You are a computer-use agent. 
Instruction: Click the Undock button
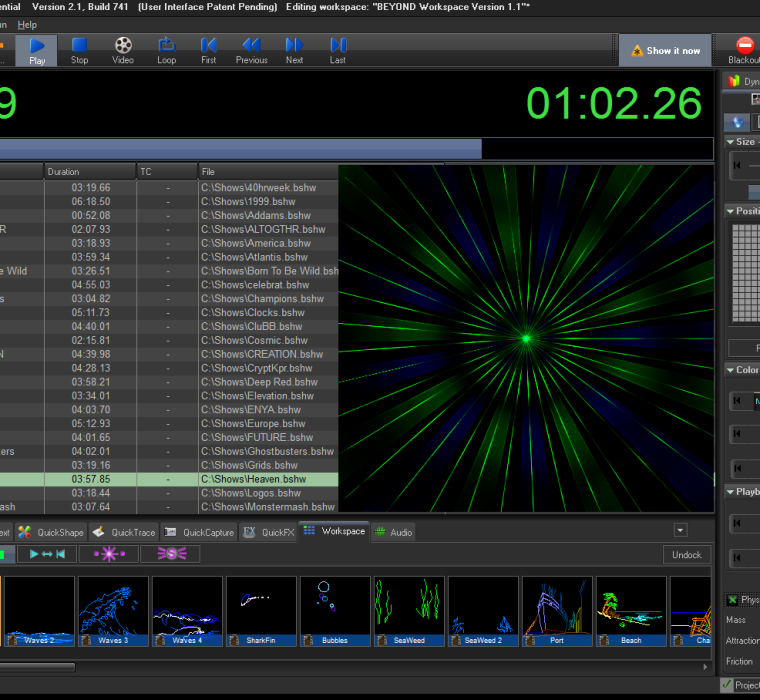click(687, 555)
